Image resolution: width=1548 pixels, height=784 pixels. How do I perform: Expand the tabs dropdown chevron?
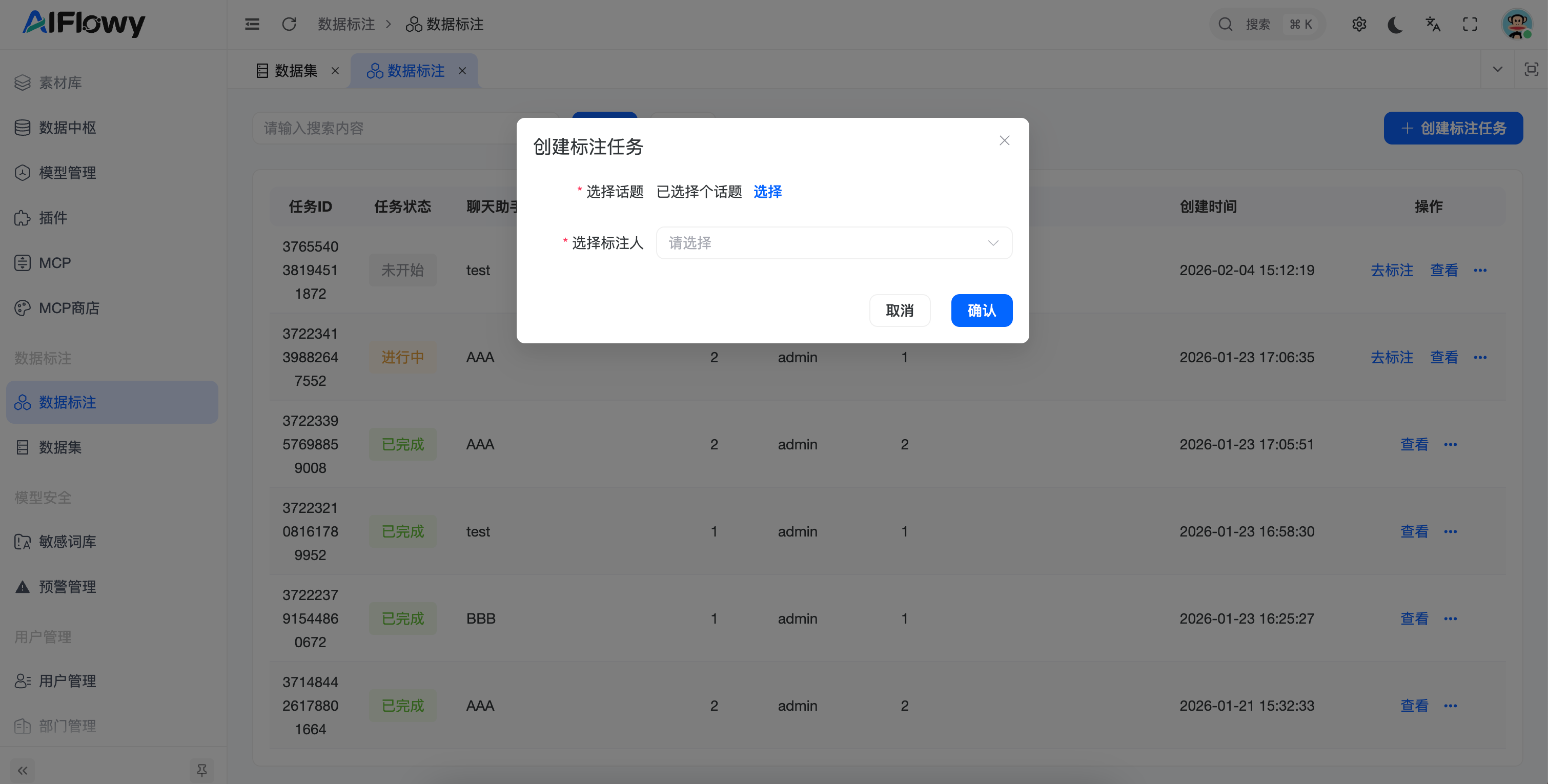point(1498,70)
